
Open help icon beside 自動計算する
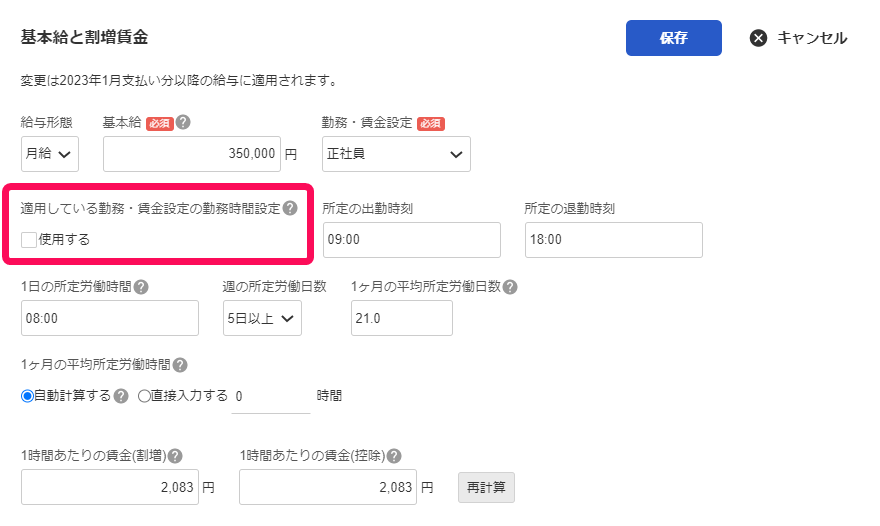pos(121,396)
